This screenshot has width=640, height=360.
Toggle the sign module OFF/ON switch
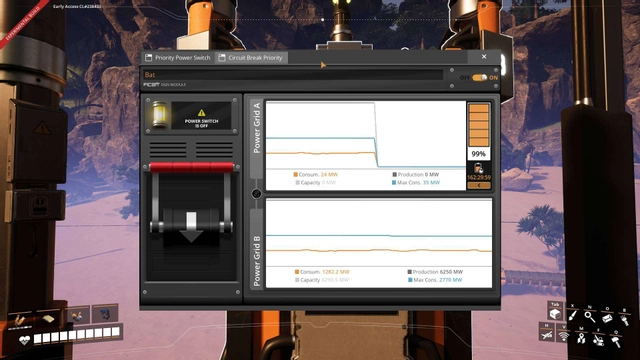pyautogui.click(x=480, y=78)
